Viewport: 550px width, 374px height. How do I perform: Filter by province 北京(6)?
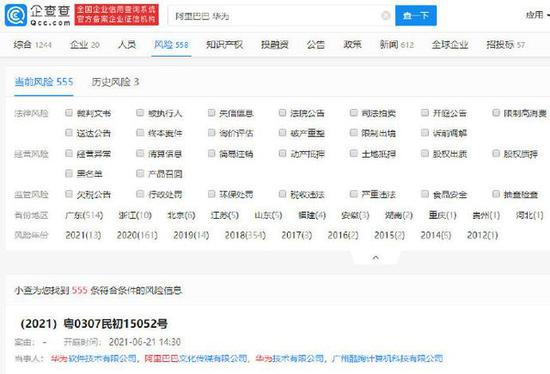[181, 215]
